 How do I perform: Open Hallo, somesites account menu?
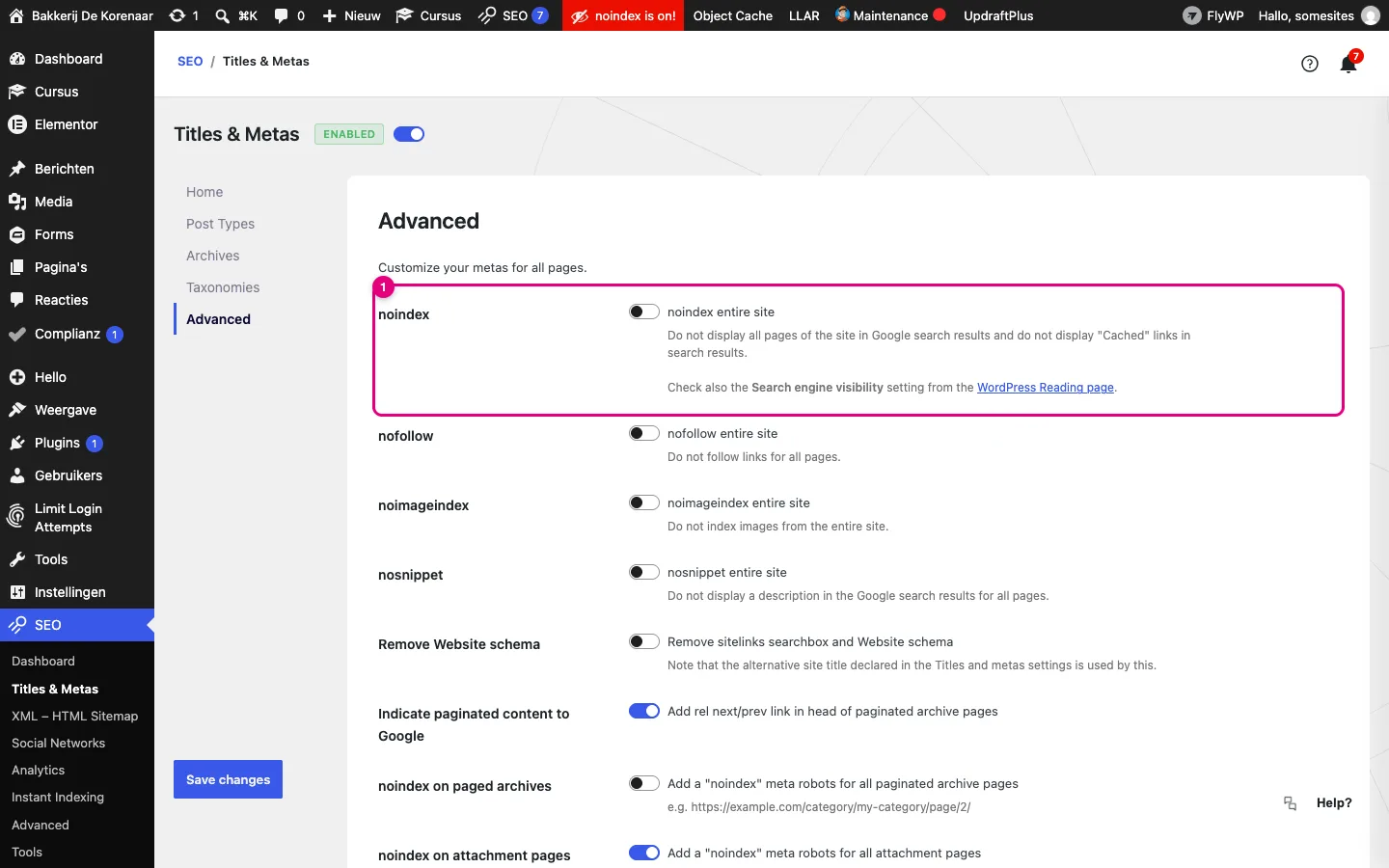(1319, 15)
